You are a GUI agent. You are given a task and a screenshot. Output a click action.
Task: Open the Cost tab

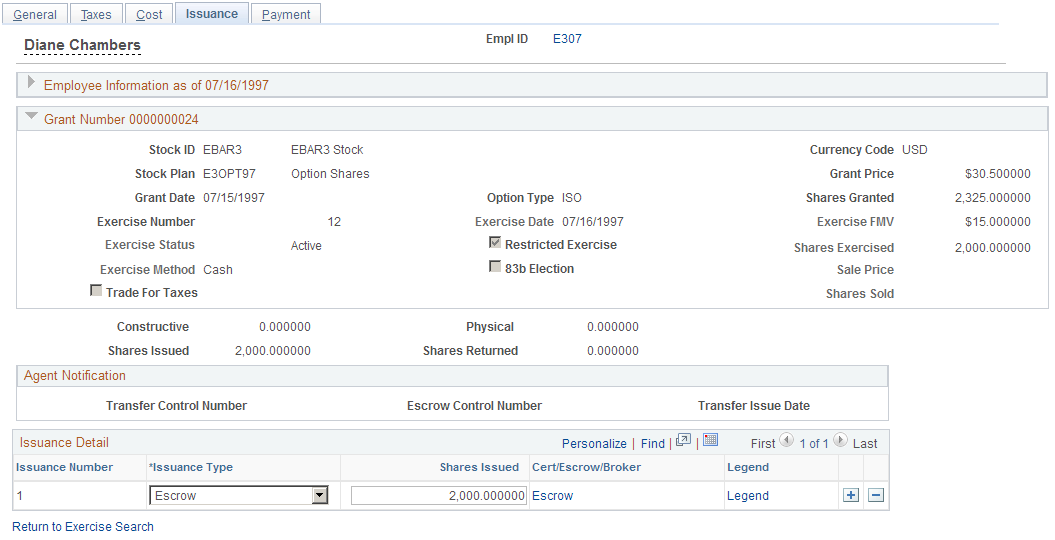pos(149,14)
